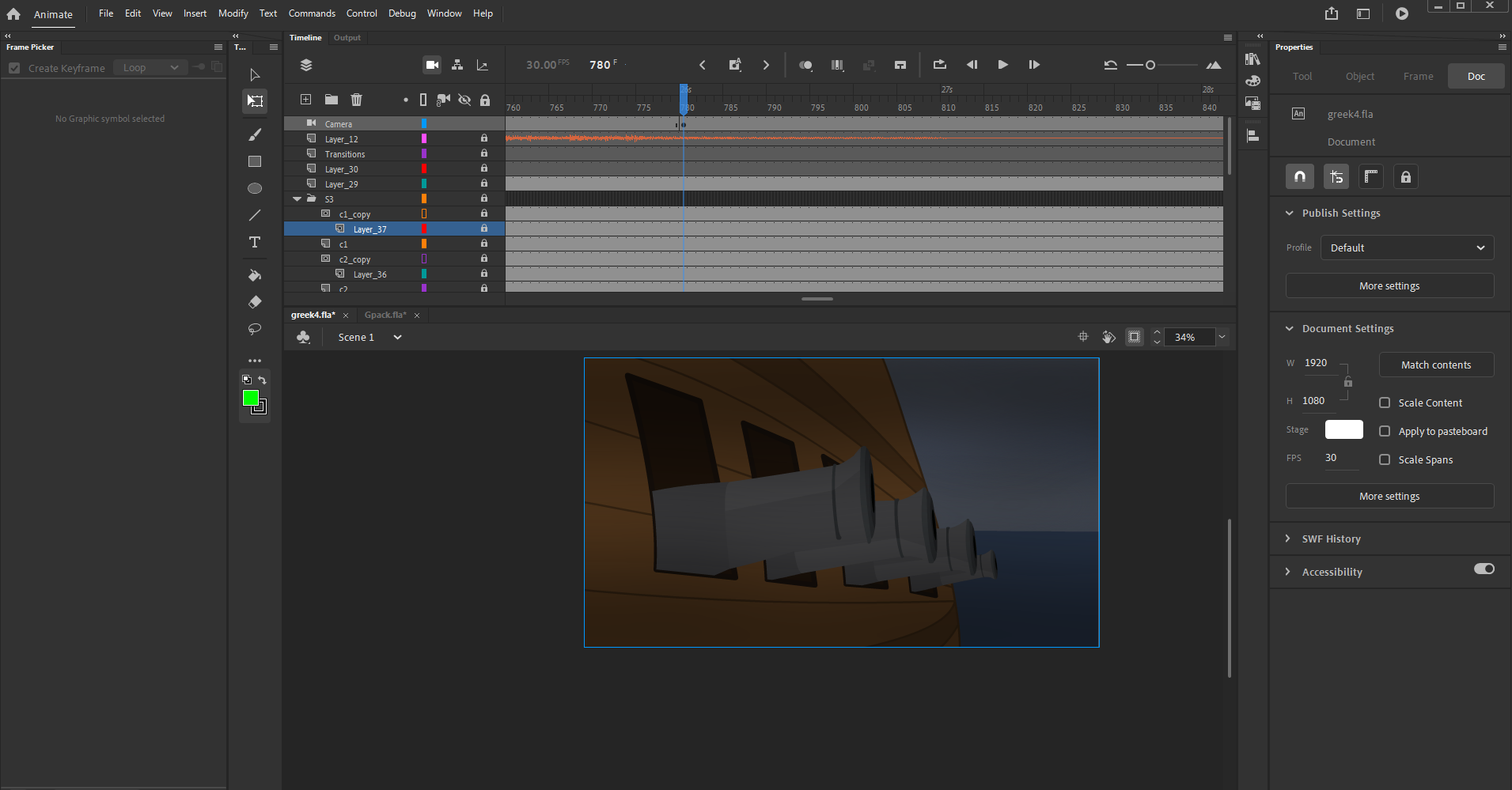1512x790 pixels.
Task: Select the Text tool
Action: (254, 242)
